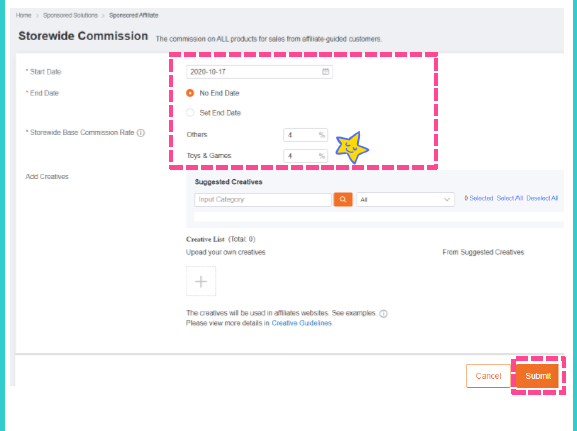This screenshot has width=577, height=431.
Task: Go to Home in the breadcrumb
Action: click(x=24, y=15)
